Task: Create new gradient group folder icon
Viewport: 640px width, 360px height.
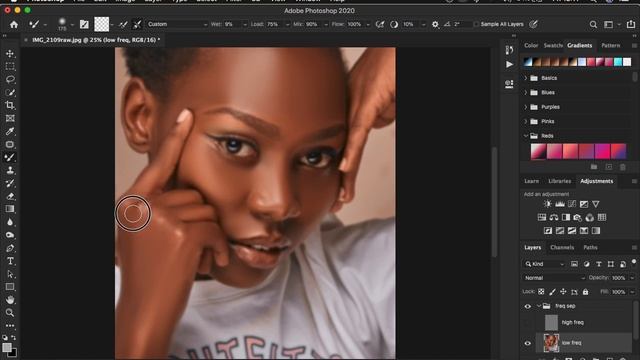Action: pos(594,167)
